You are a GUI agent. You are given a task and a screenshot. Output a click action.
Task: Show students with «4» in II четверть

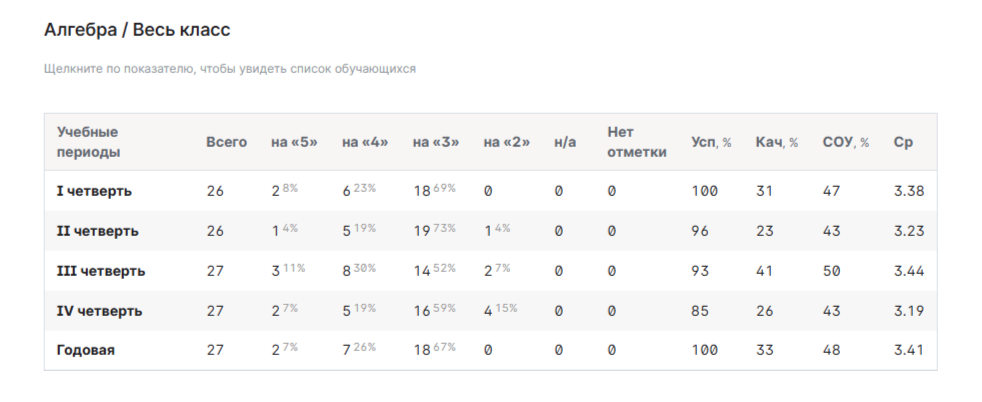pyautogui.click(x=359, y=230)
